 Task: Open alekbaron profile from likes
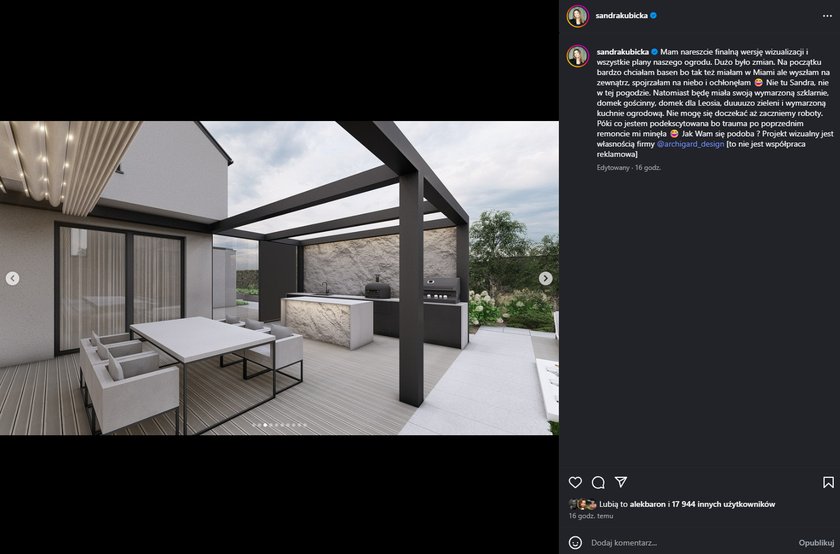(x=648, y=504)
